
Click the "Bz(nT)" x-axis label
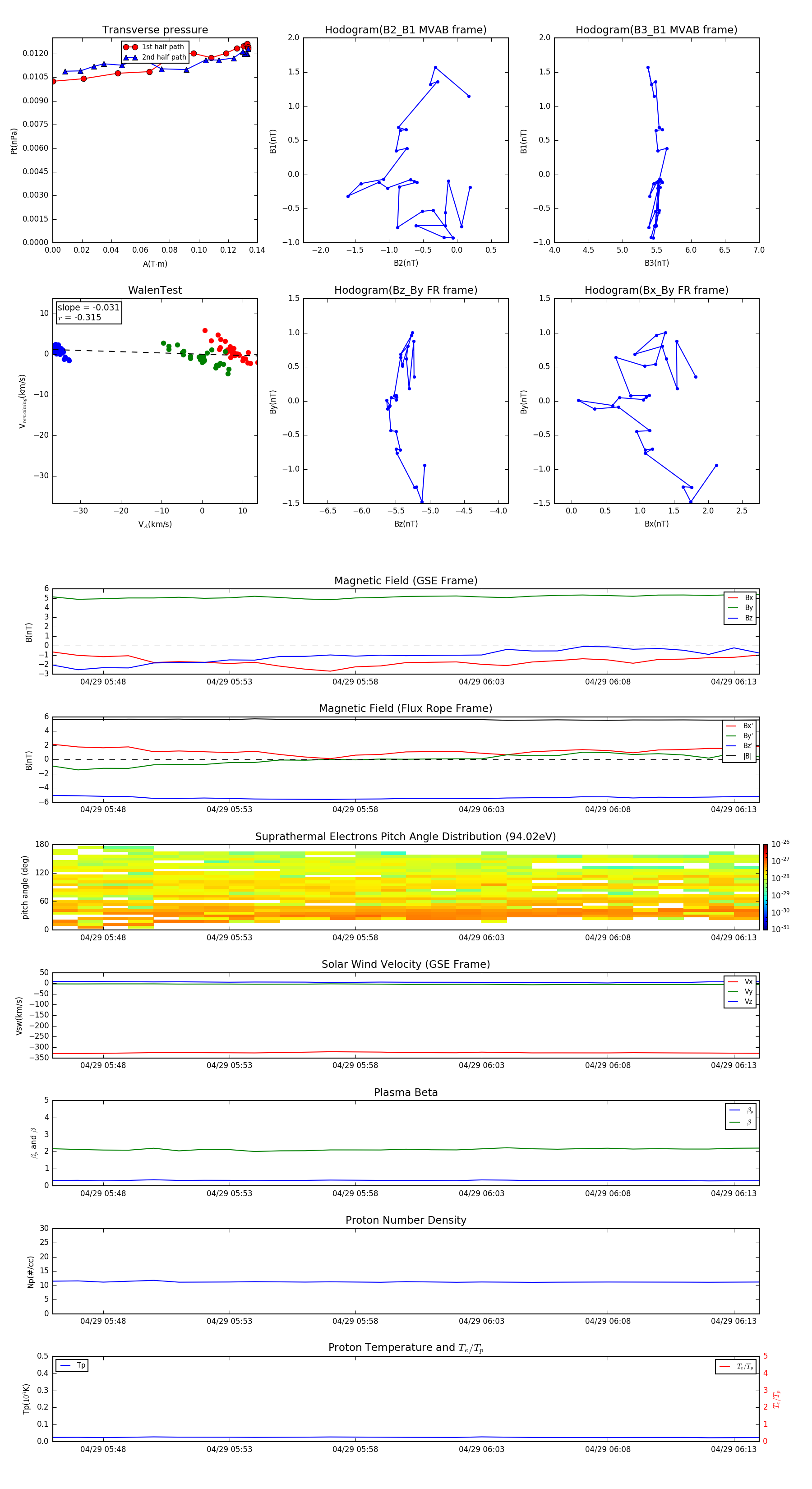coord(406,524)
